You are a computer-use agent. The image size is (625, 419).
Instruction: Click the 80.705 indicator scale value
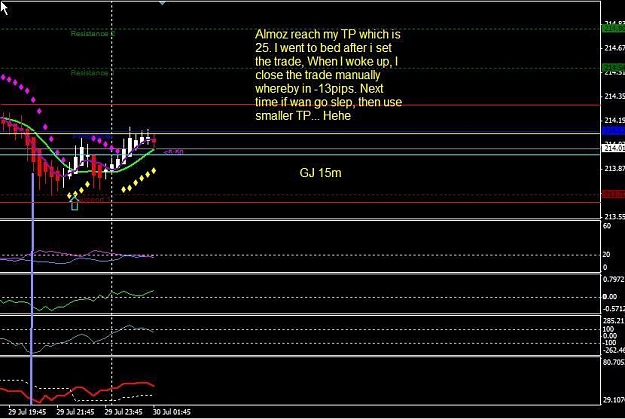[x=614, y=362]
